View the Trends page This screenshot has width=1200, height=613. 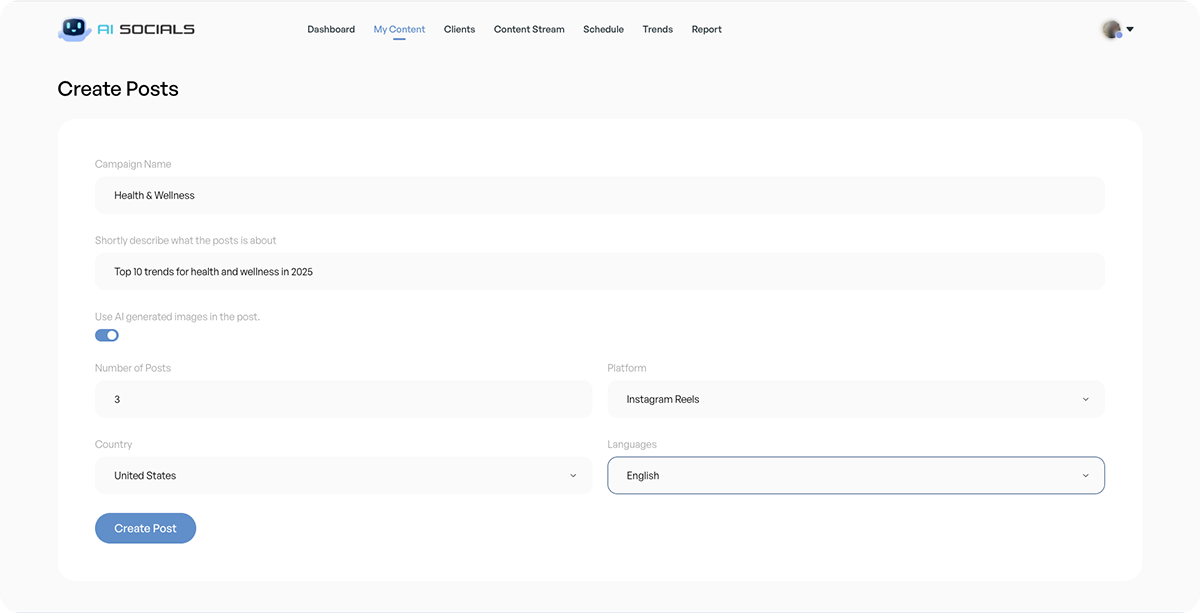point(657,30)
